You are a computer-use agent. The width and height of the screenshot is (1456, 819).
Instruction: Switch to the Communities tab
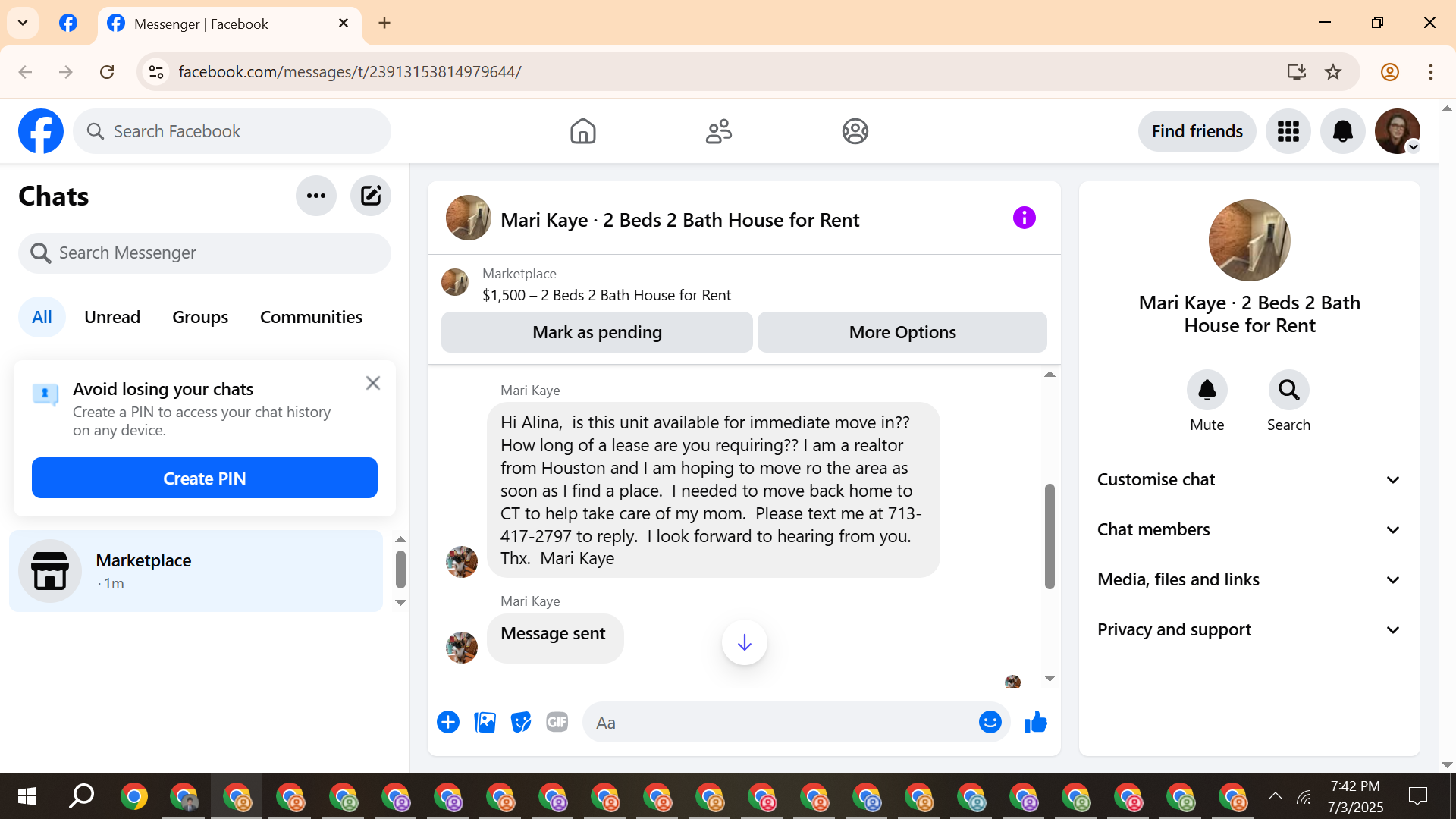pos(311,317)
